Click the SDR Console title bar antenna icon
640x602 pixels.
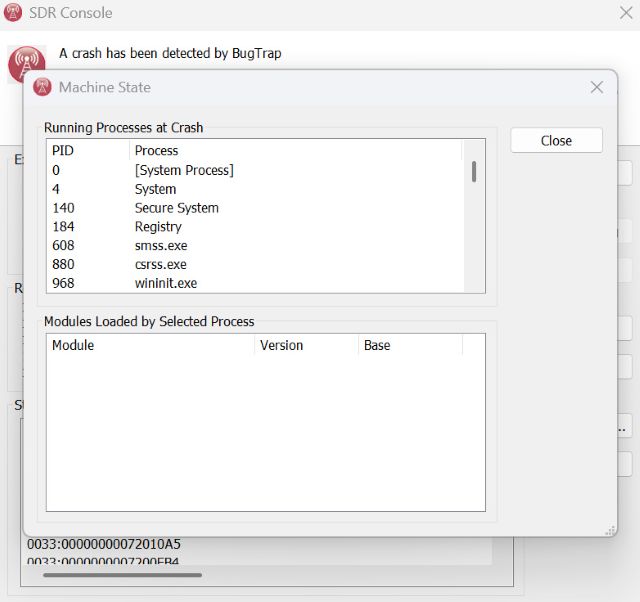tap(13, 12)
